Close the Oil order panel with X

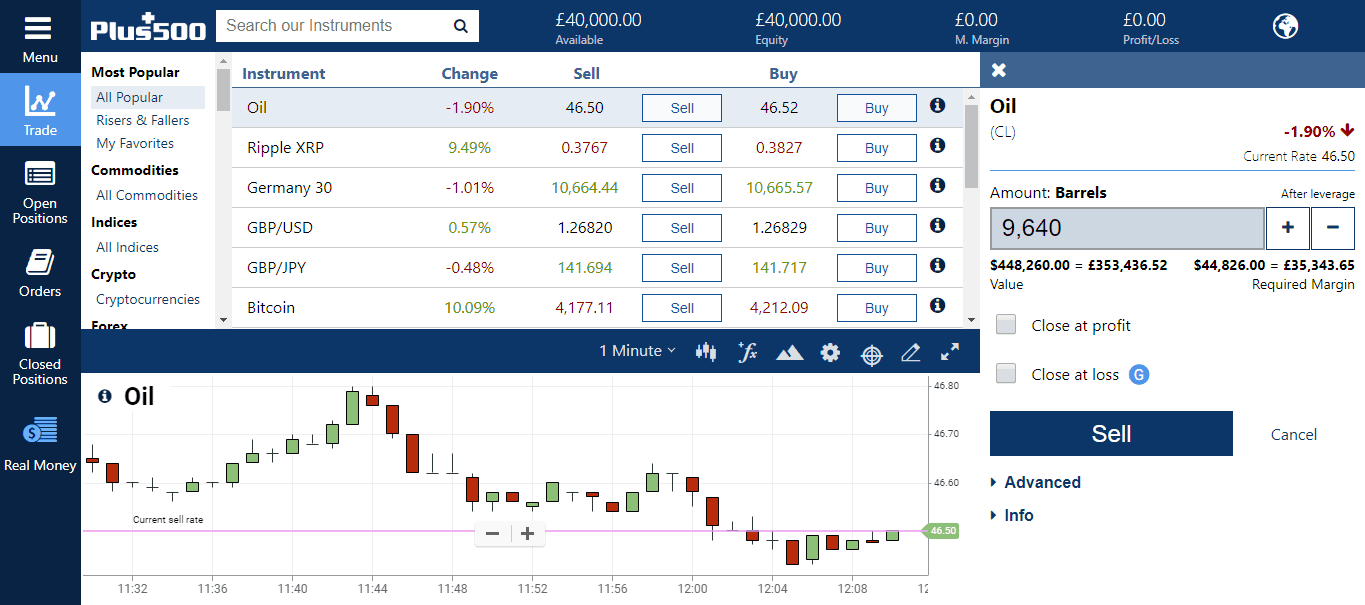pyautogui.click(x=999, y=70)
